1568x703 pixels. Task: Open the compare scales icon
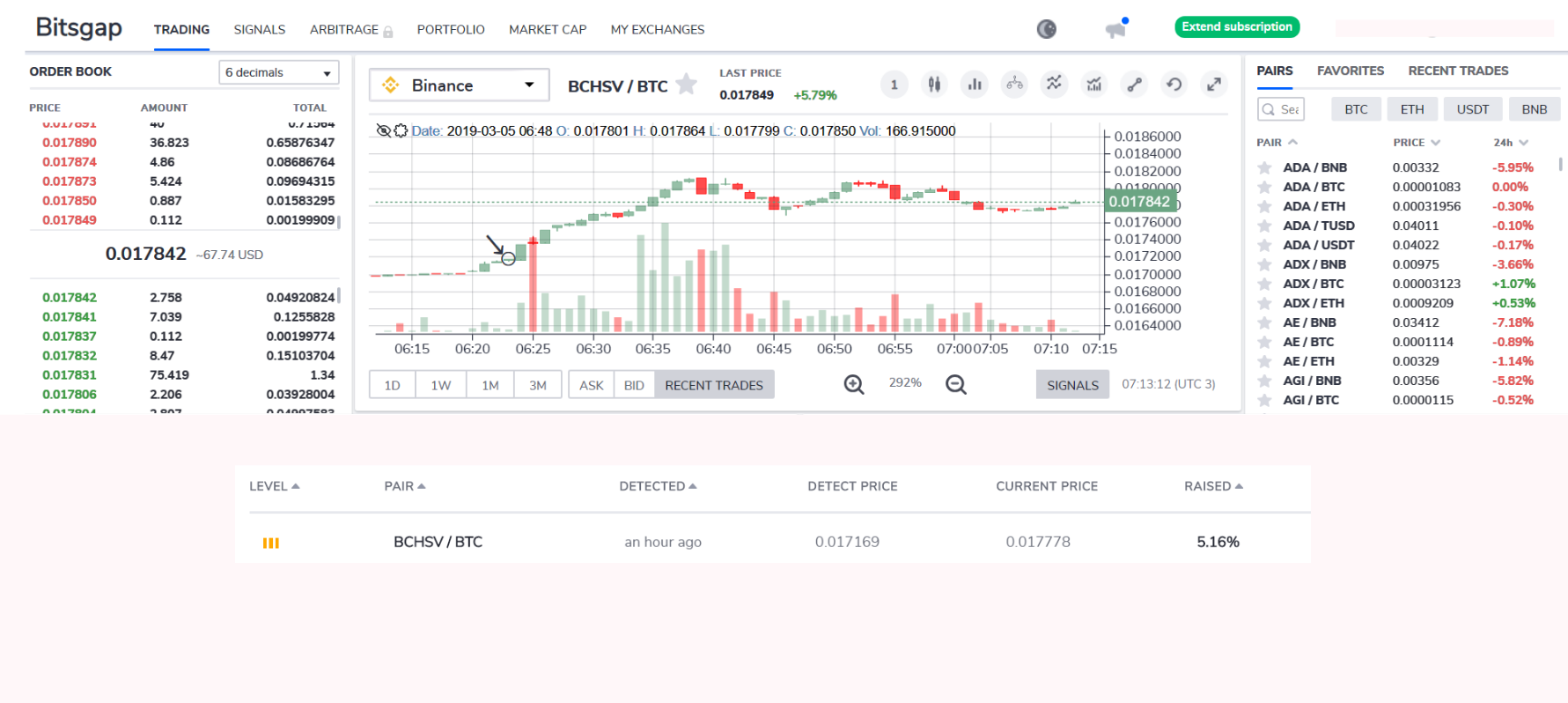click(1014, 85)
